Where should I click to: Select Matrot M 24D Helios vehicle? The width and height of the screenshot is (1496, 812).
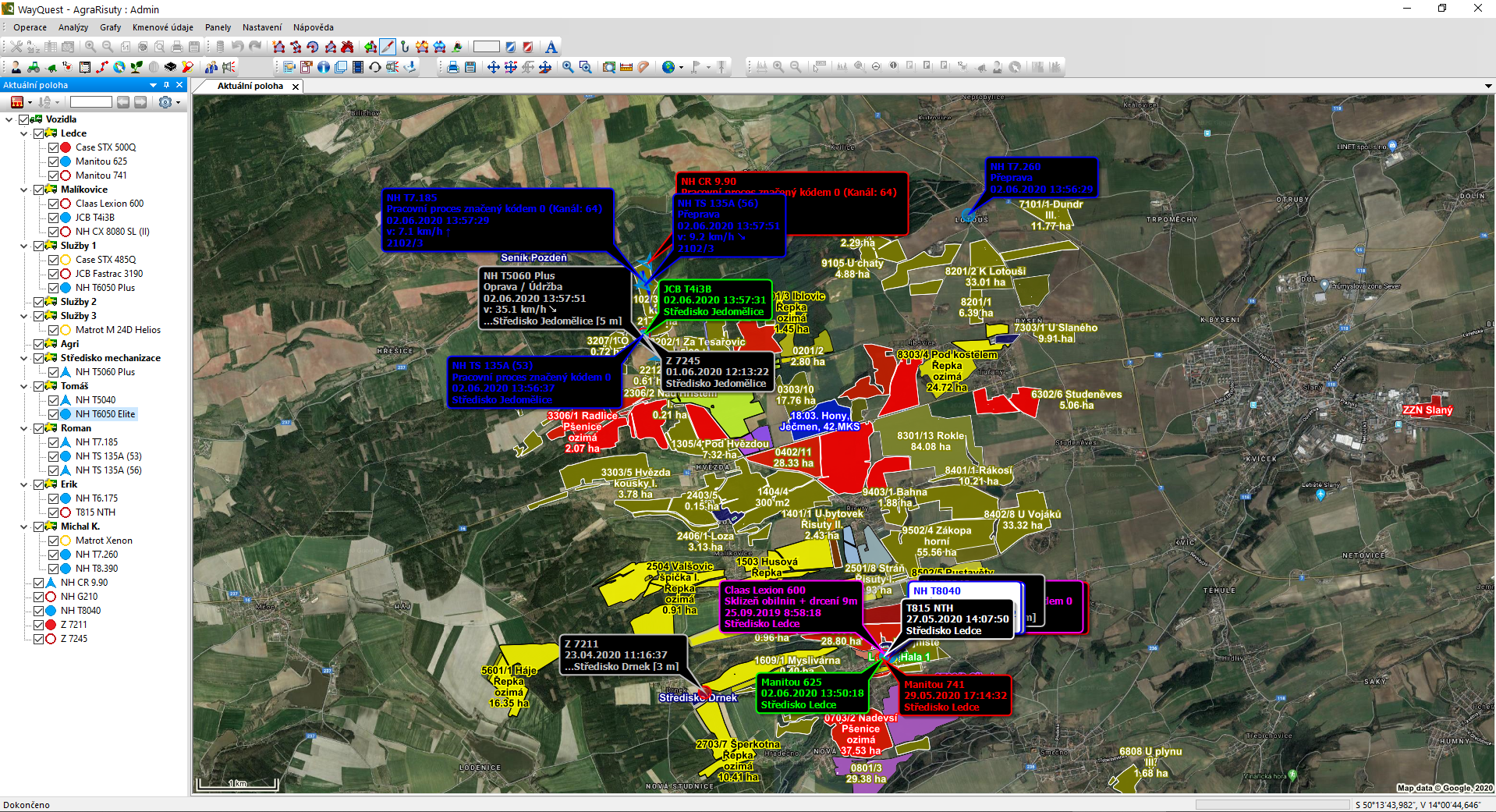click(x=118, y=330)
